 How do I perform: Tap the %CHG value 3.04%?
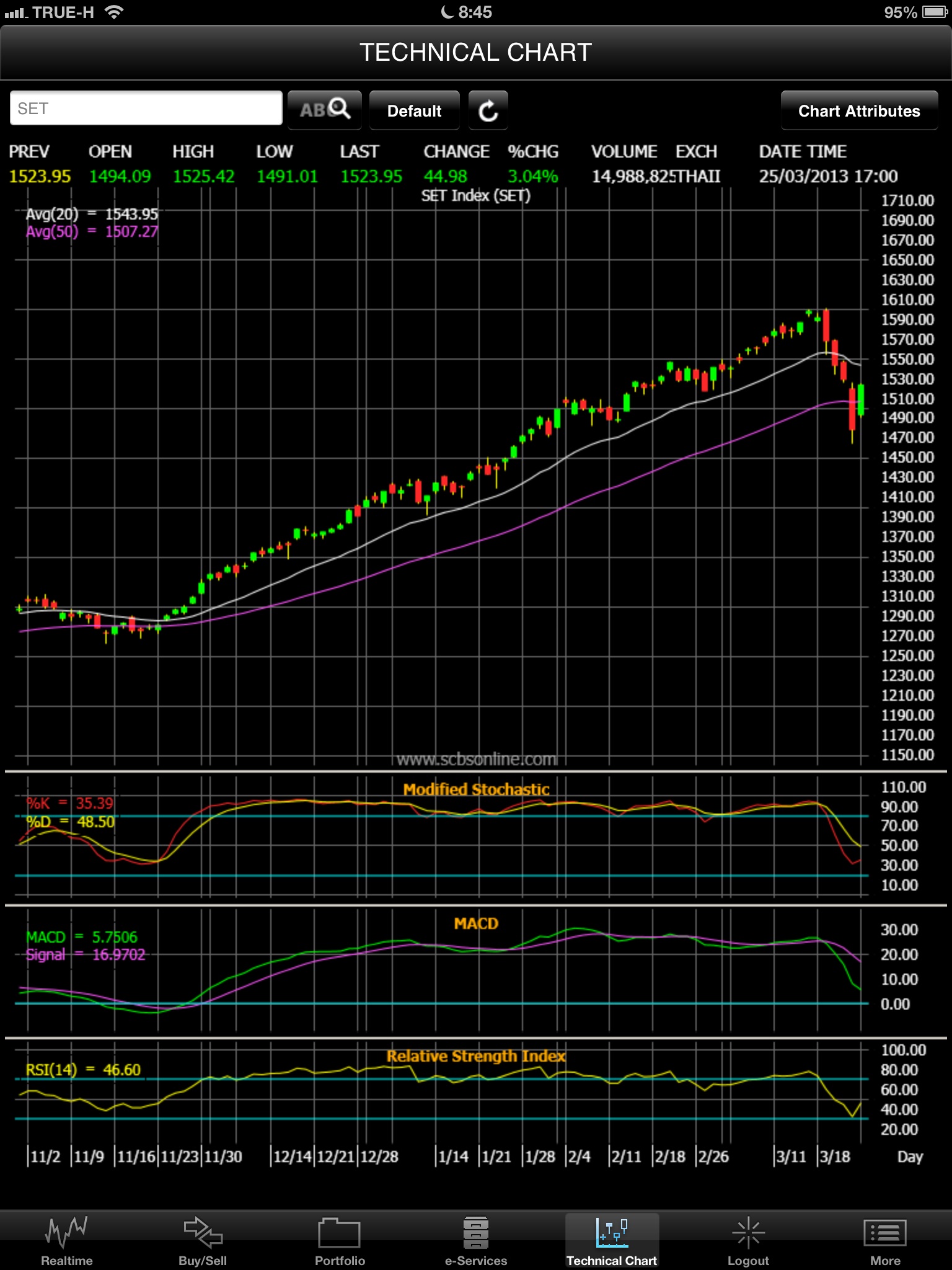[533, 176]
